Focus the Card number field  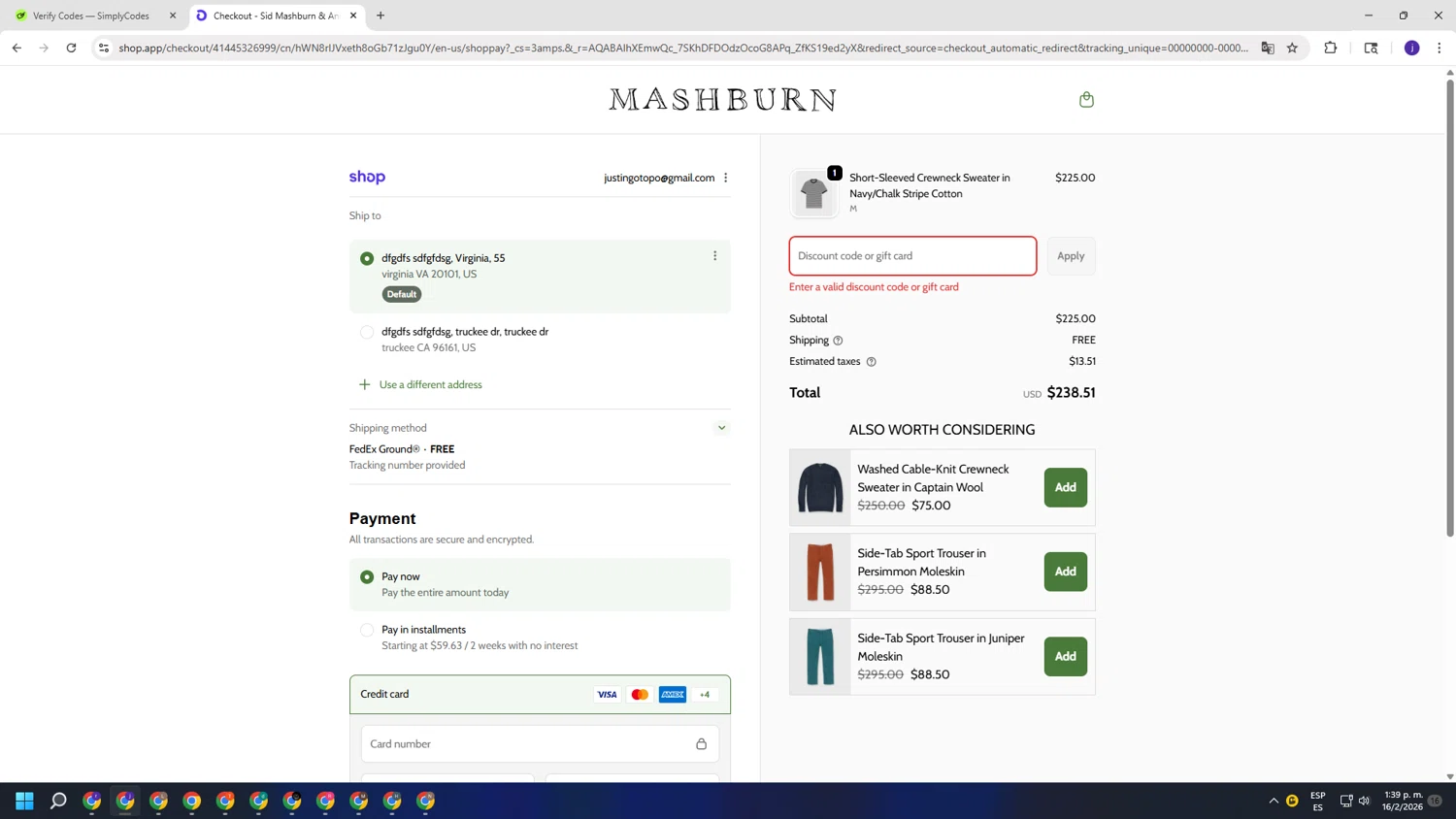coord(540,744)
